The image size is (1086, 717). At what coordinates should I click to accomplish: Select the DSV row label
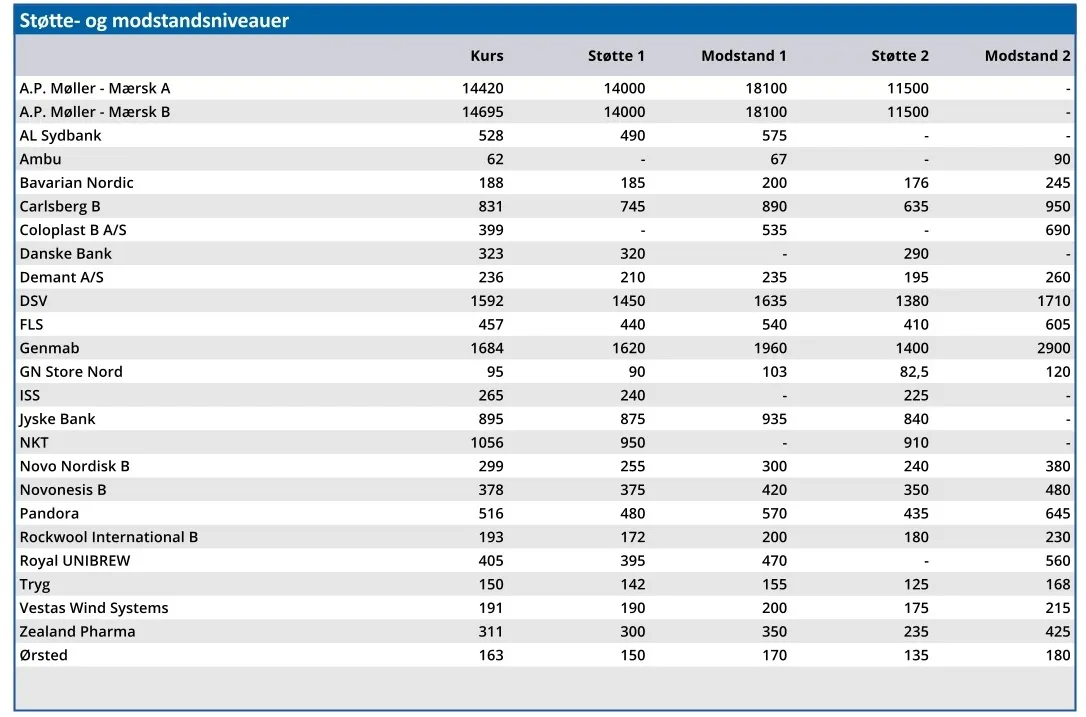click(x=33, y=301)
